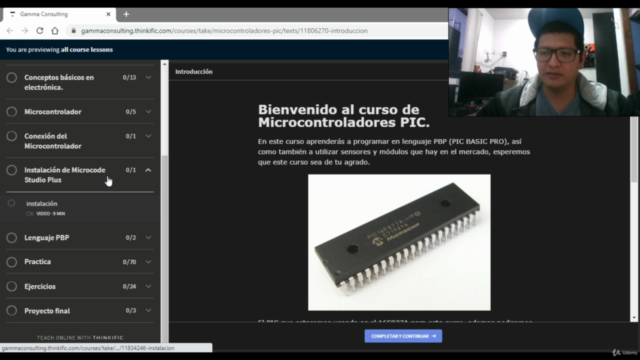Expand the Practica section chevron
This screenshot has width=640, height=360.
148,262
